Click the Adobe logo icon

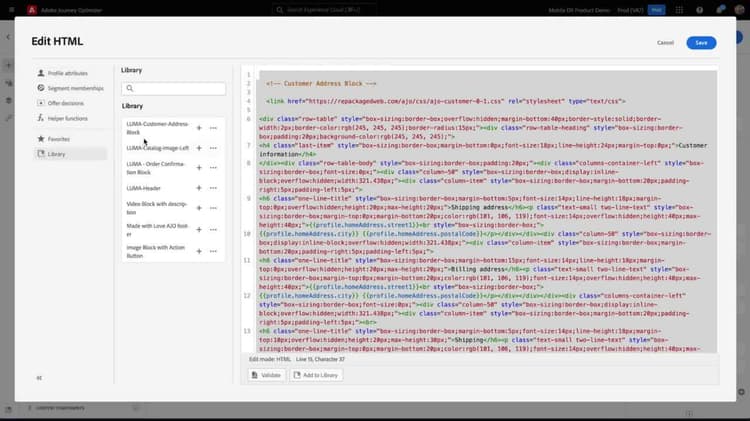32,10
